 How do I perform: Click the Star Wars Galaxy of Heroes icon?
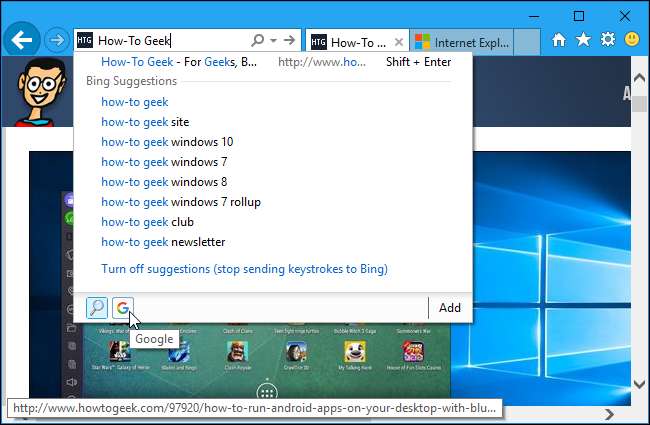click(120, 352)
